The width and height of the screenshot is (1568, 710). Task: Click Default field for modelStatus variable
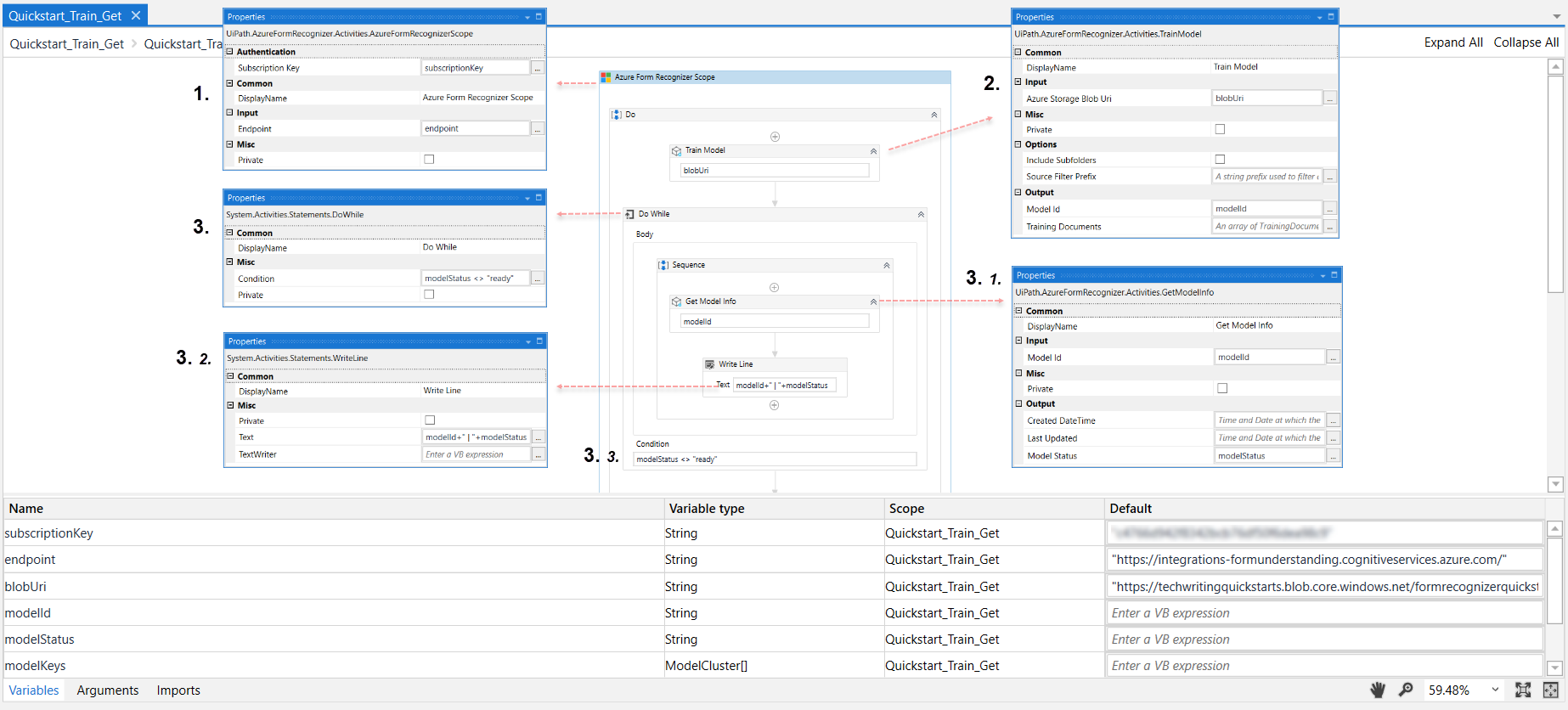click(x=1325, y=640)
